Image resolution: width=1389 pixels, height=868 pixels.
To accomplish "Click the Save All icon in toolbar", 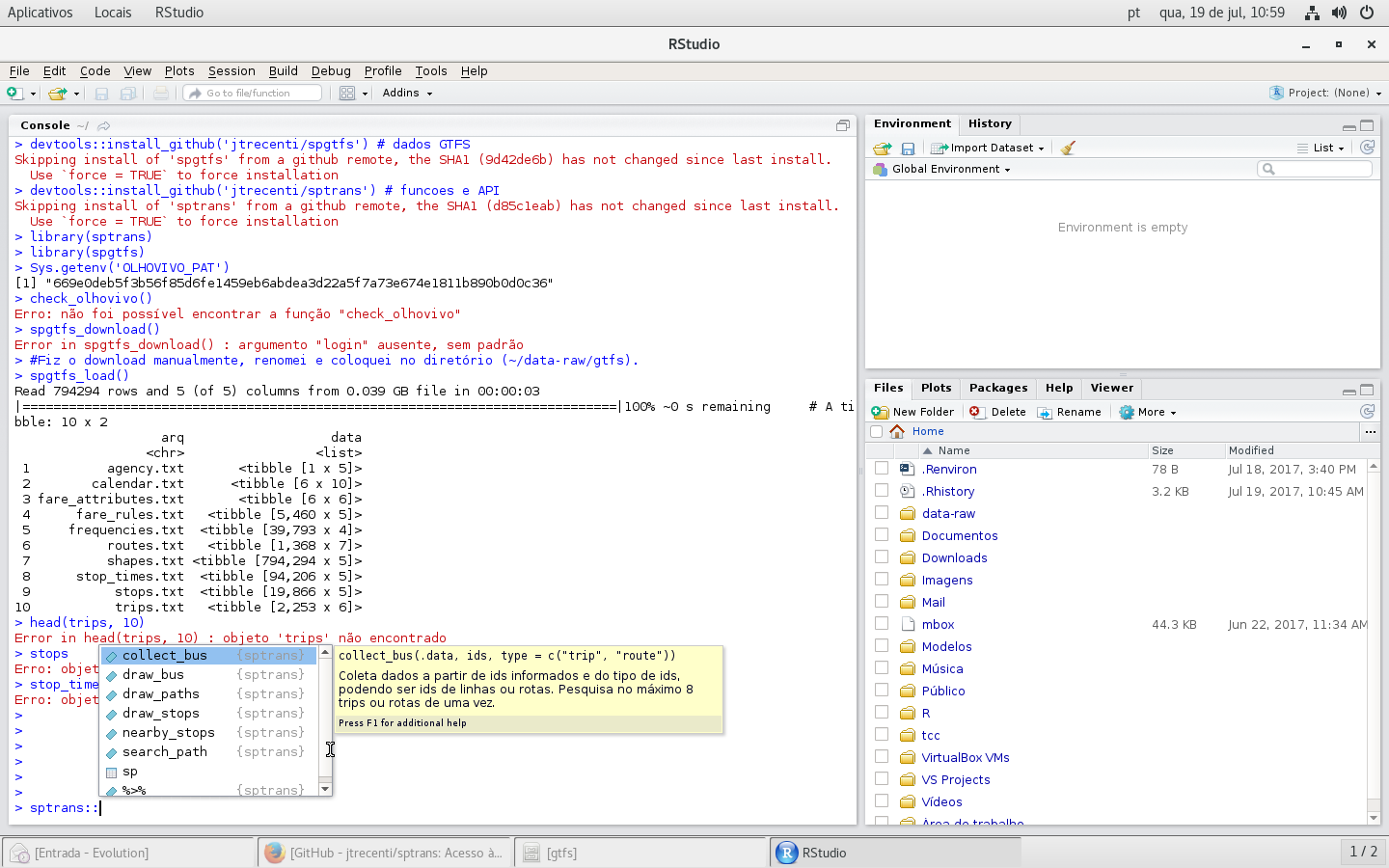I will click(x=127, y=94).
